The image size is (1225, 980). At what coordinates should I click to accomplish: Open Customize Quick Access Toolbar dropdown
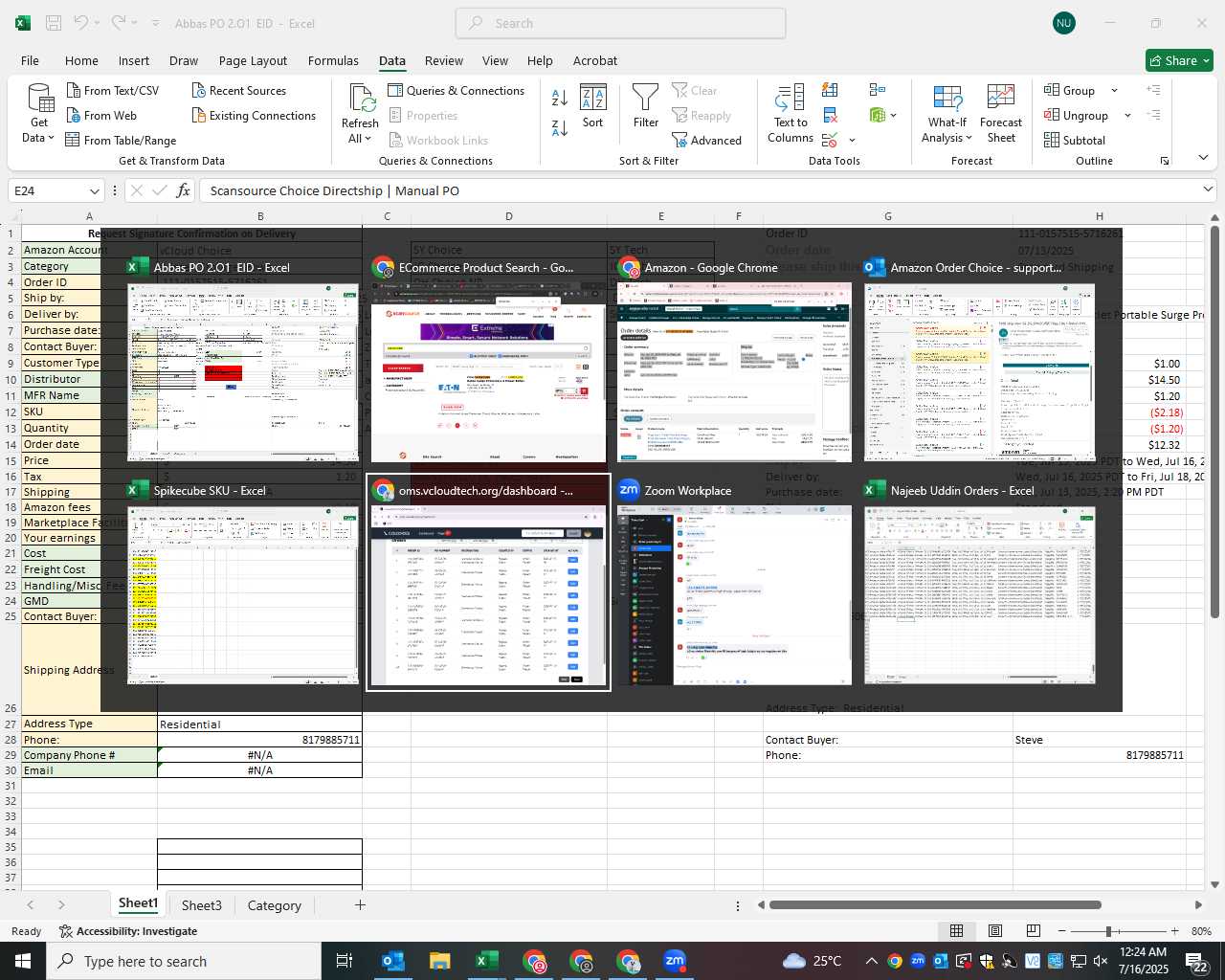pyautogui.click(x=155, y=23)
